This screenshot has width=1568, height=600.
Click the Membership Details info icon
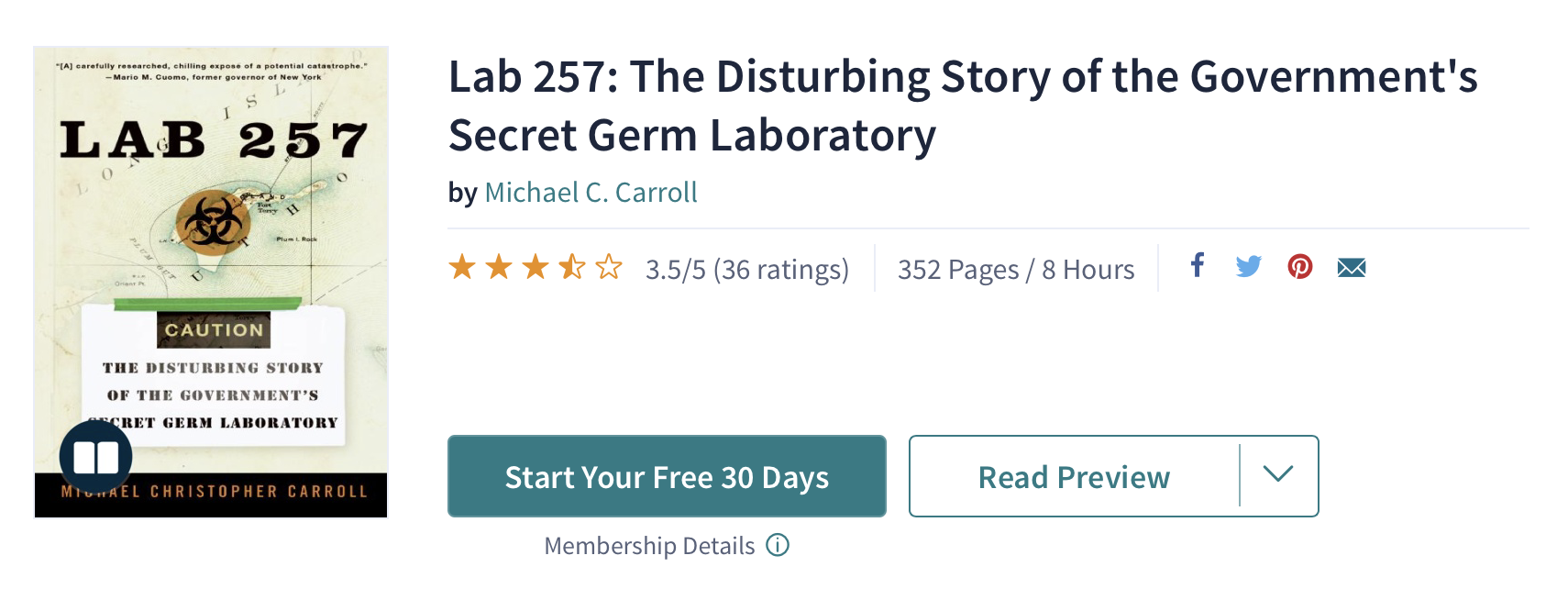[x=778, y=546]
